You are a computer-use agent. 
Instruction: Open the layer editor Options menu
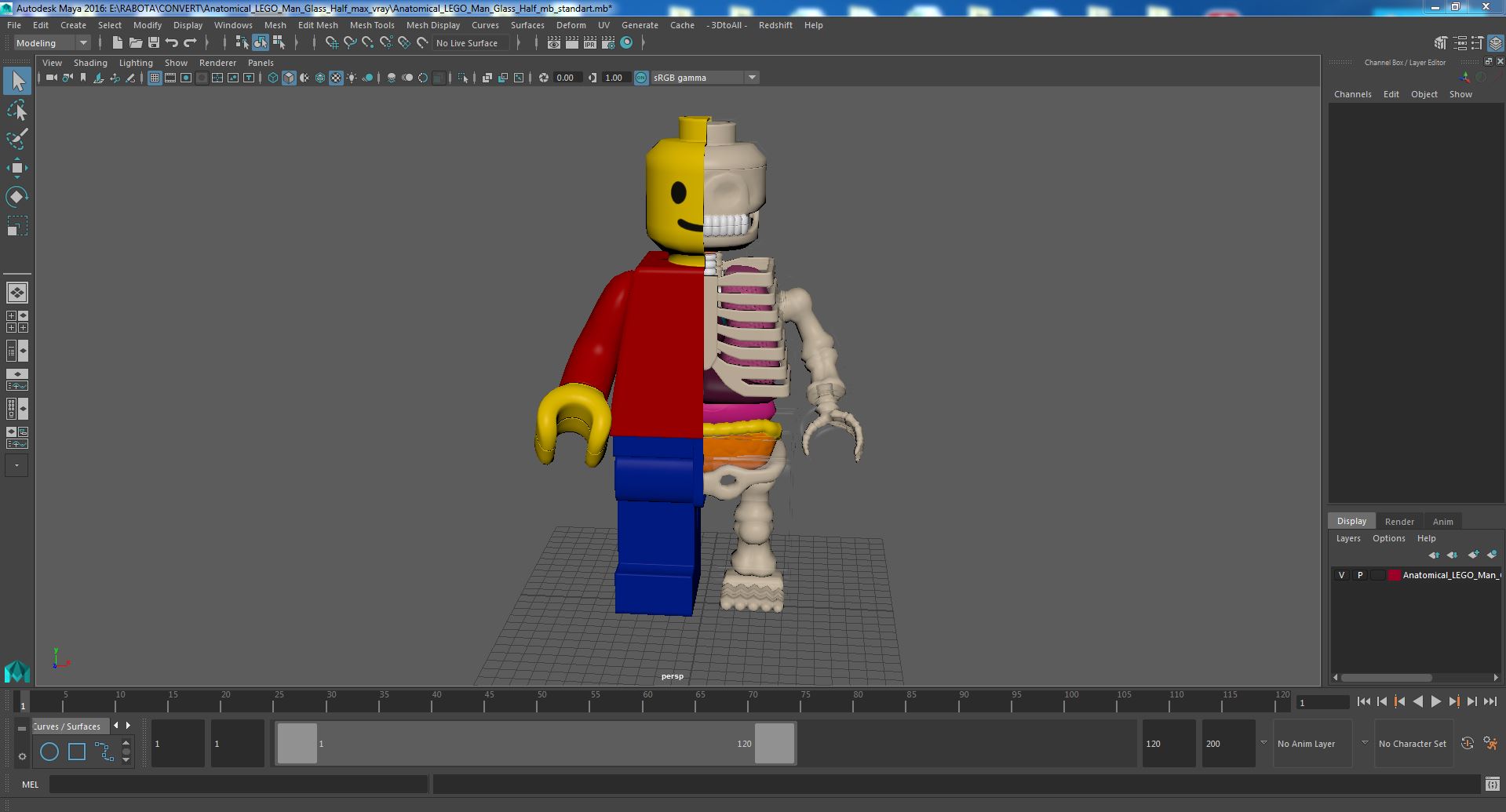pyautogui.click(x=1388, y=538)
